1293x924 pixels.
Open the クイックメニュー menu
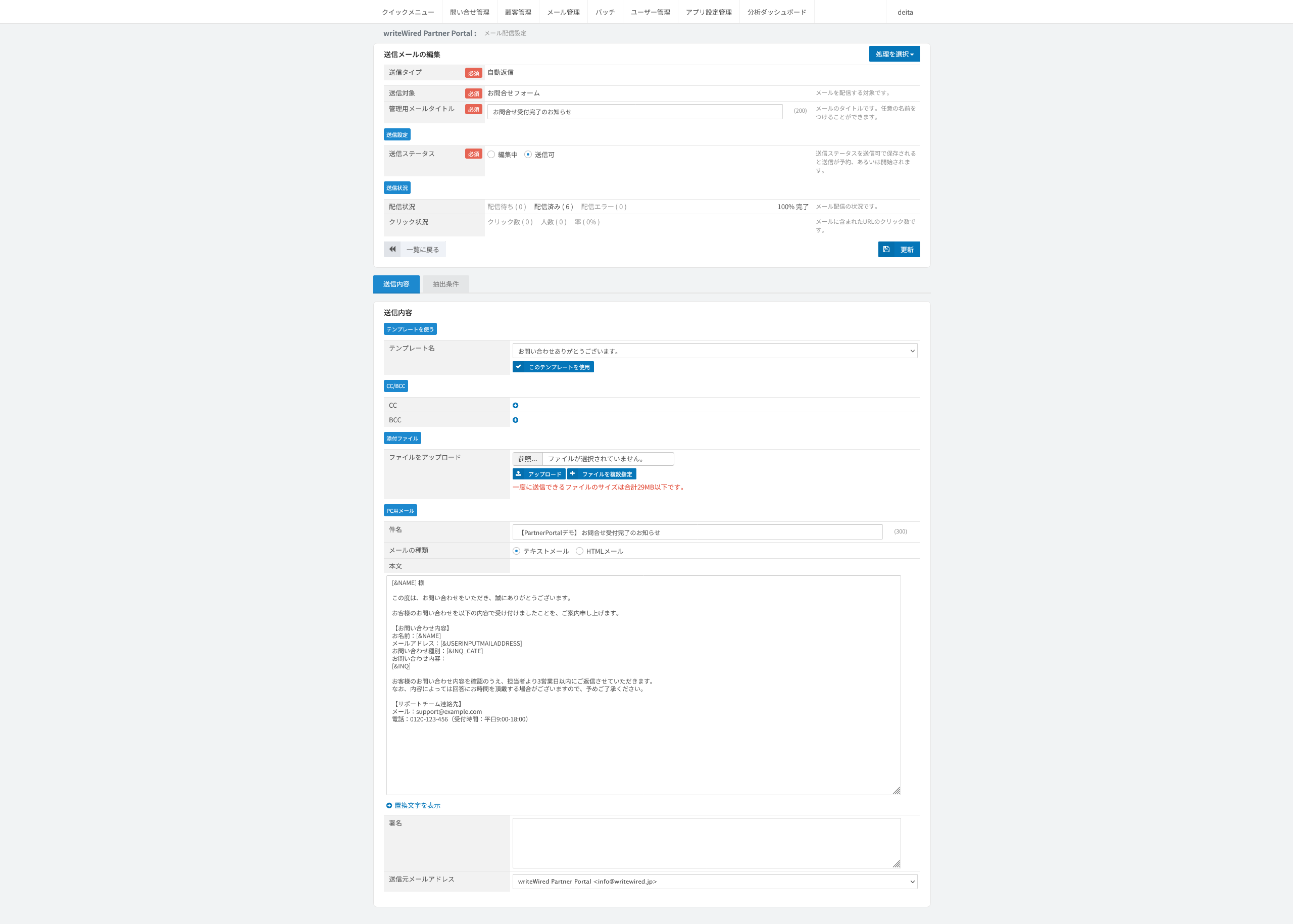(408, 12)
